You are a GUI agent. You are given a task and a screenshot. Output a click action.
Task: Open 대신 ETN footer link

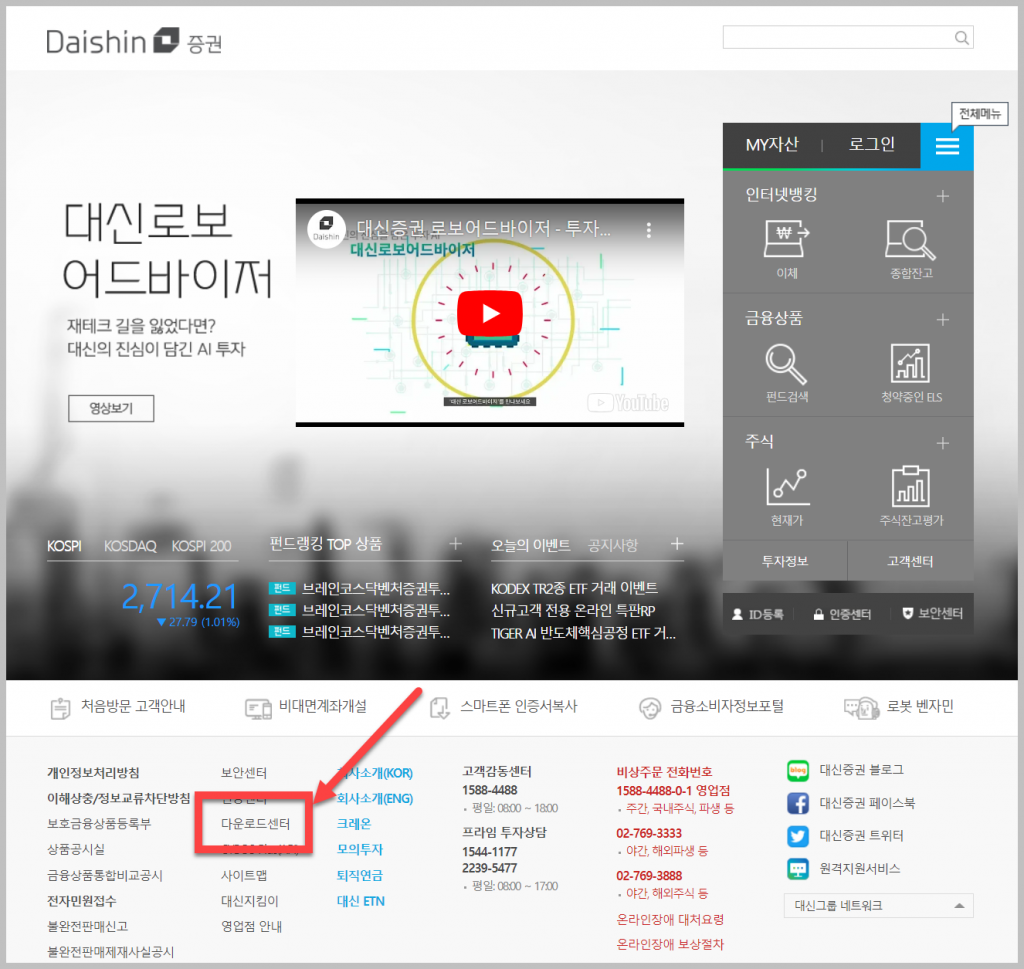(x=360, y=901)
